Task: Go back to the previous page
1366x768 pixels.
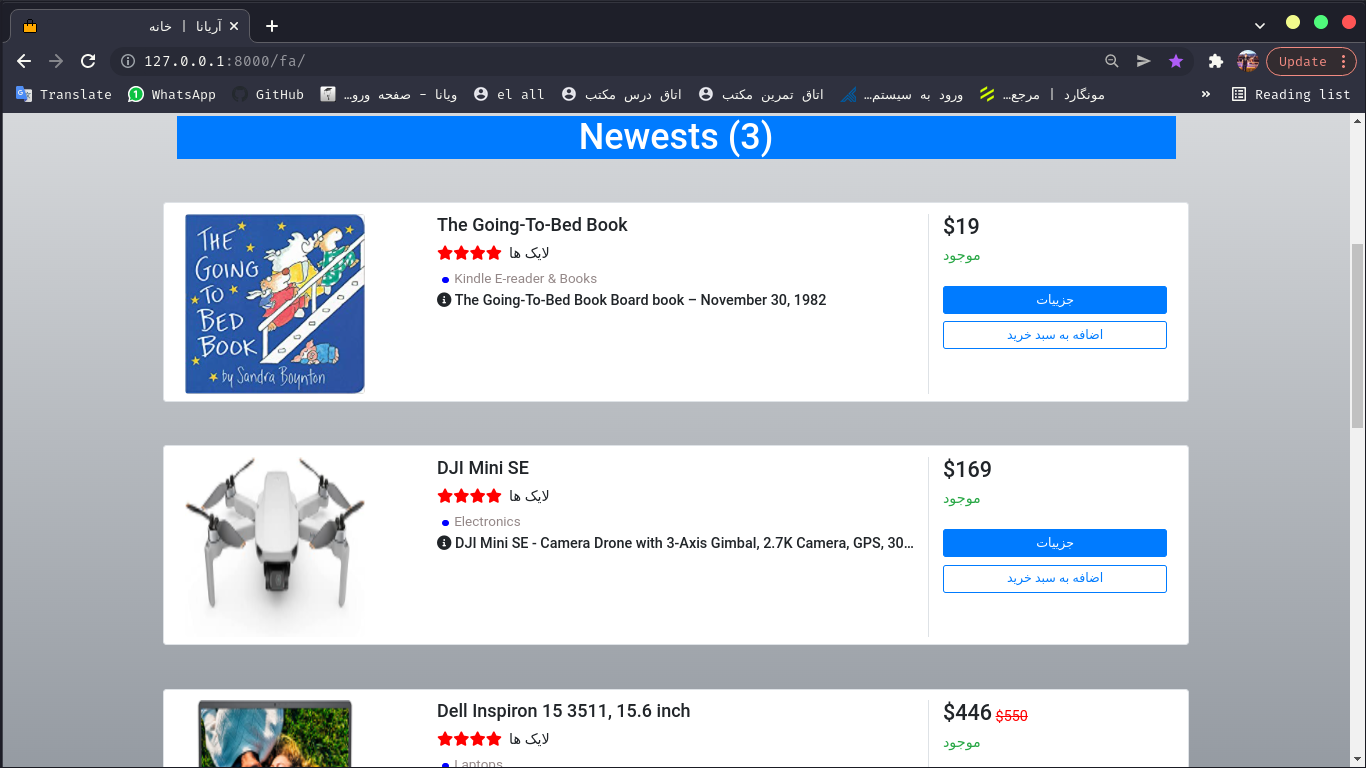Action: pos(24,61)
